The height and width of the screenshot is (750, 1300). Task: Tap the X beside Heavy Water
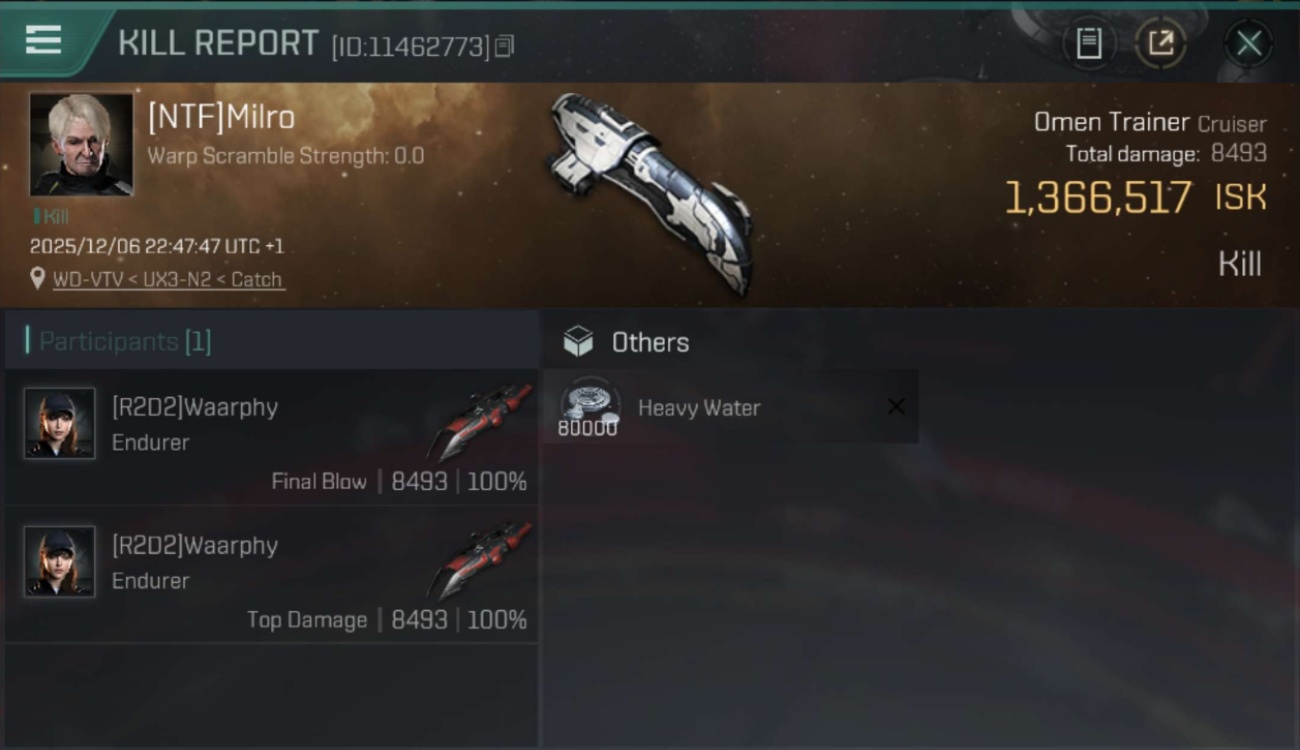point(896,406)
